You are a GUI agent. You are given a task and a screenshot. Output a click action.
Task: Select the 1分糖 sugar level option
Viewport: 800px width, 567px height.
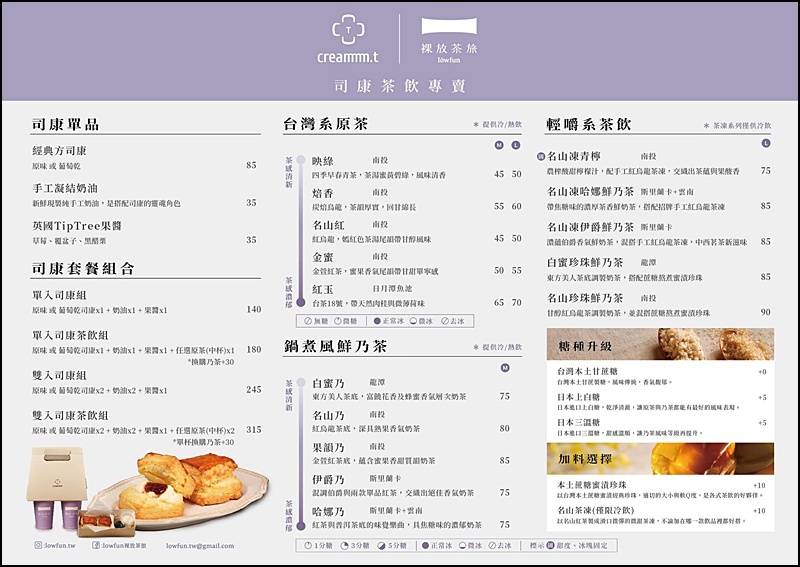pyautogui.click(x=308, y=546)
